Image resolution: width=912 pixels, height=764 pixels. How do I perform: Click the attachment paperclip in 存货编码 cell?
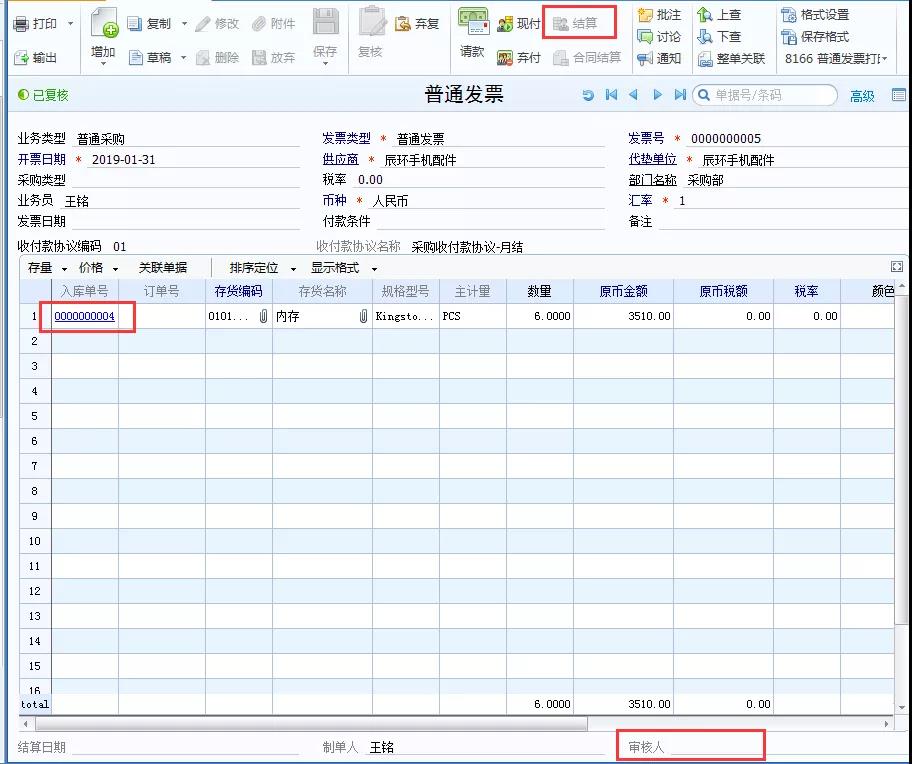tap(264, 316)
